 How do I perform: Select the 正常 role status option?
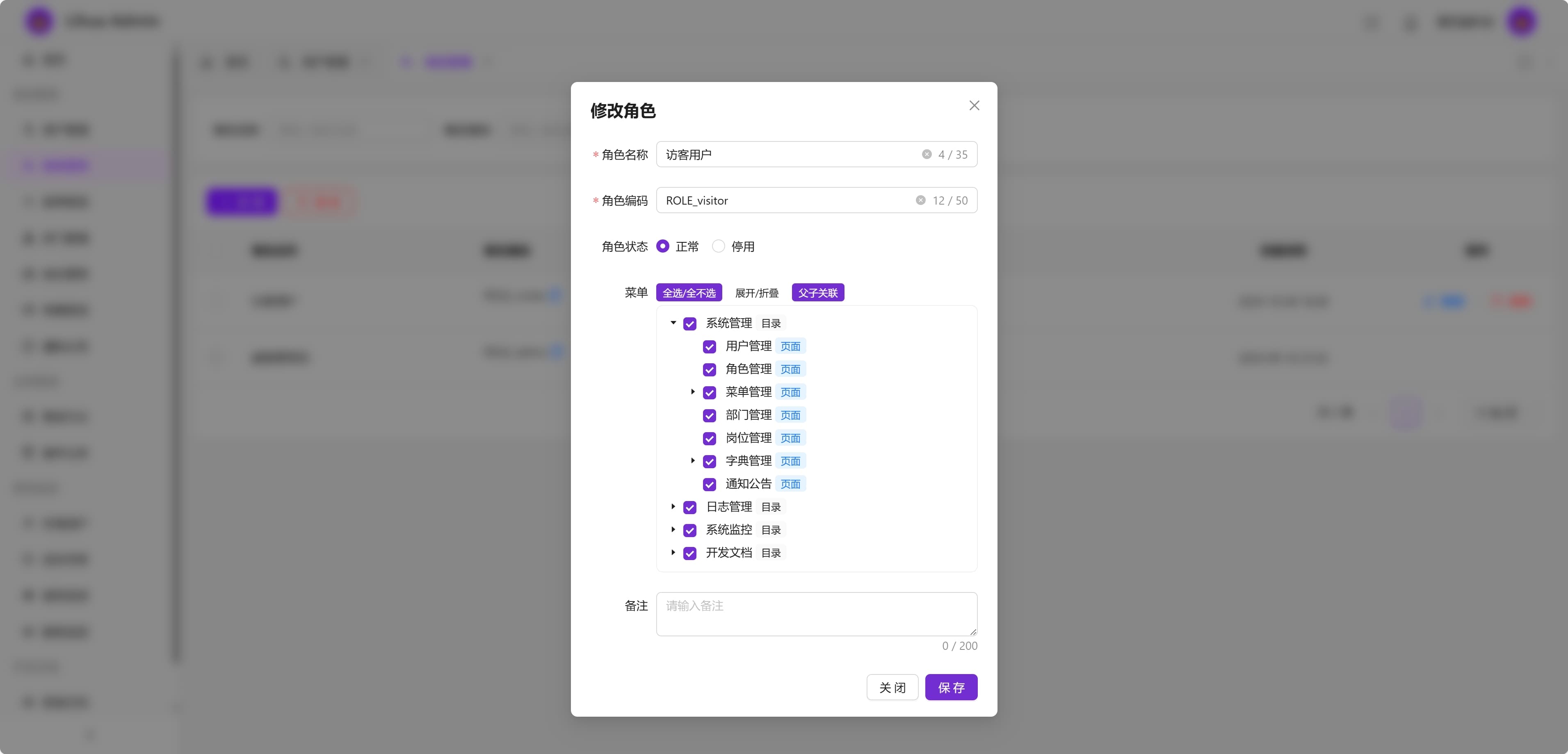[x=663, y=246]
